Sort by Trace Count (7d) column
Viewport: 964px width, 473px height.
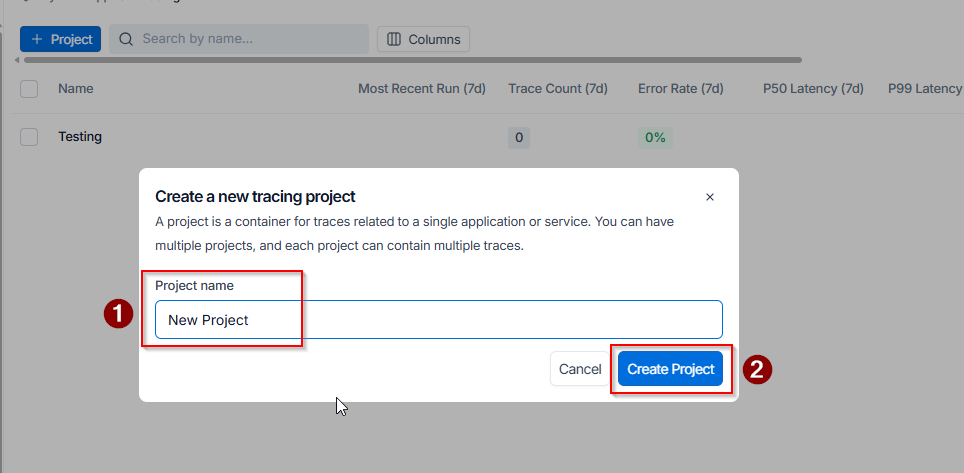click(x=558, y=89)
